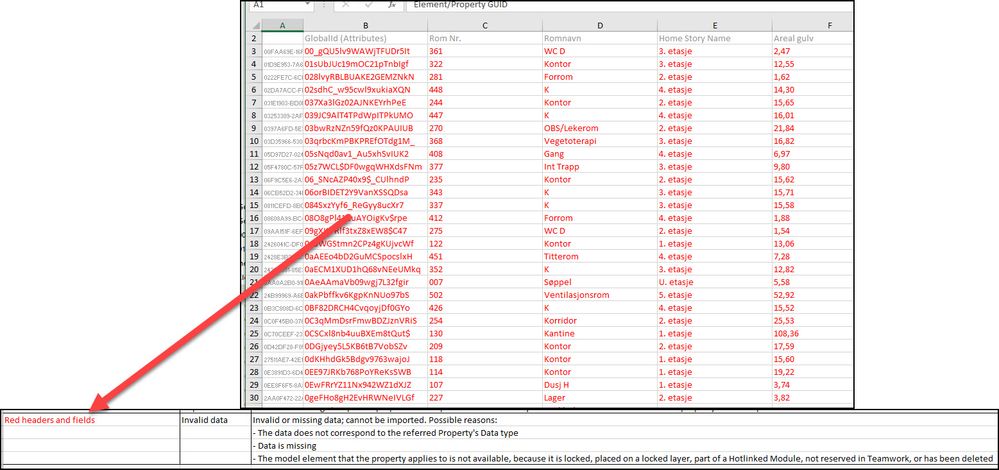Open the Name Box dropdown arrow
This screenshot has width=999, height=470.
308,4
